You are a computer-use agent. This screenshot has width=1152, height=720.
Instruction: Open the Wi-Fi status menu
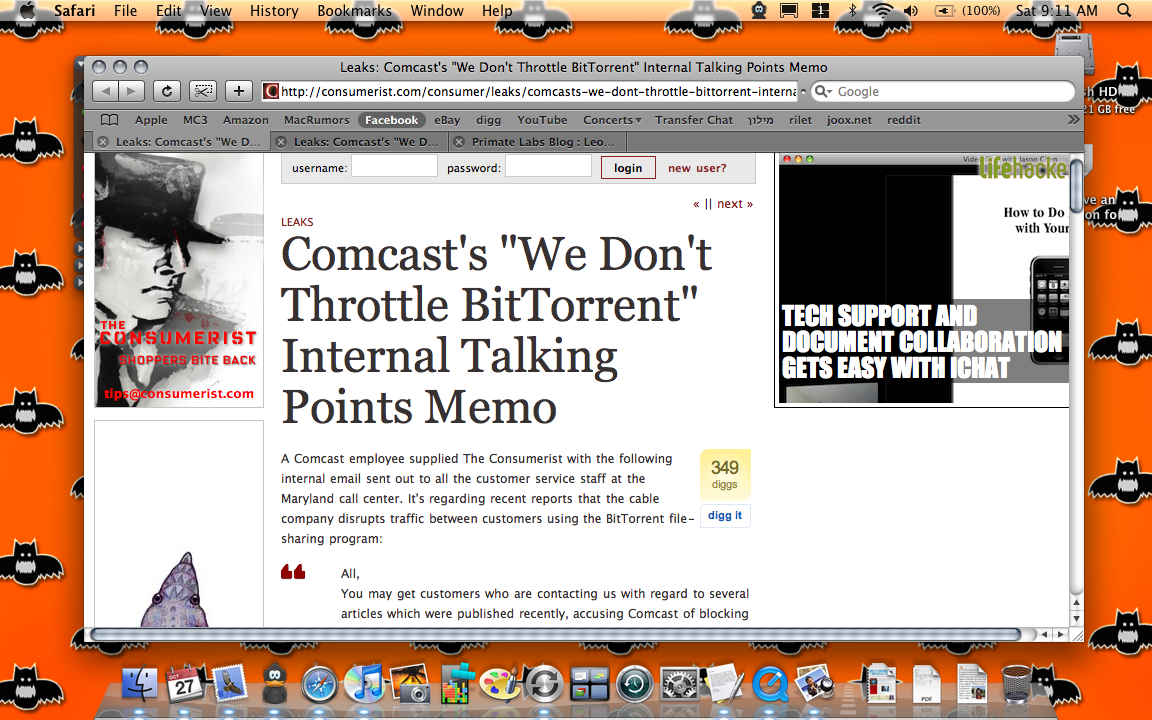882,10
